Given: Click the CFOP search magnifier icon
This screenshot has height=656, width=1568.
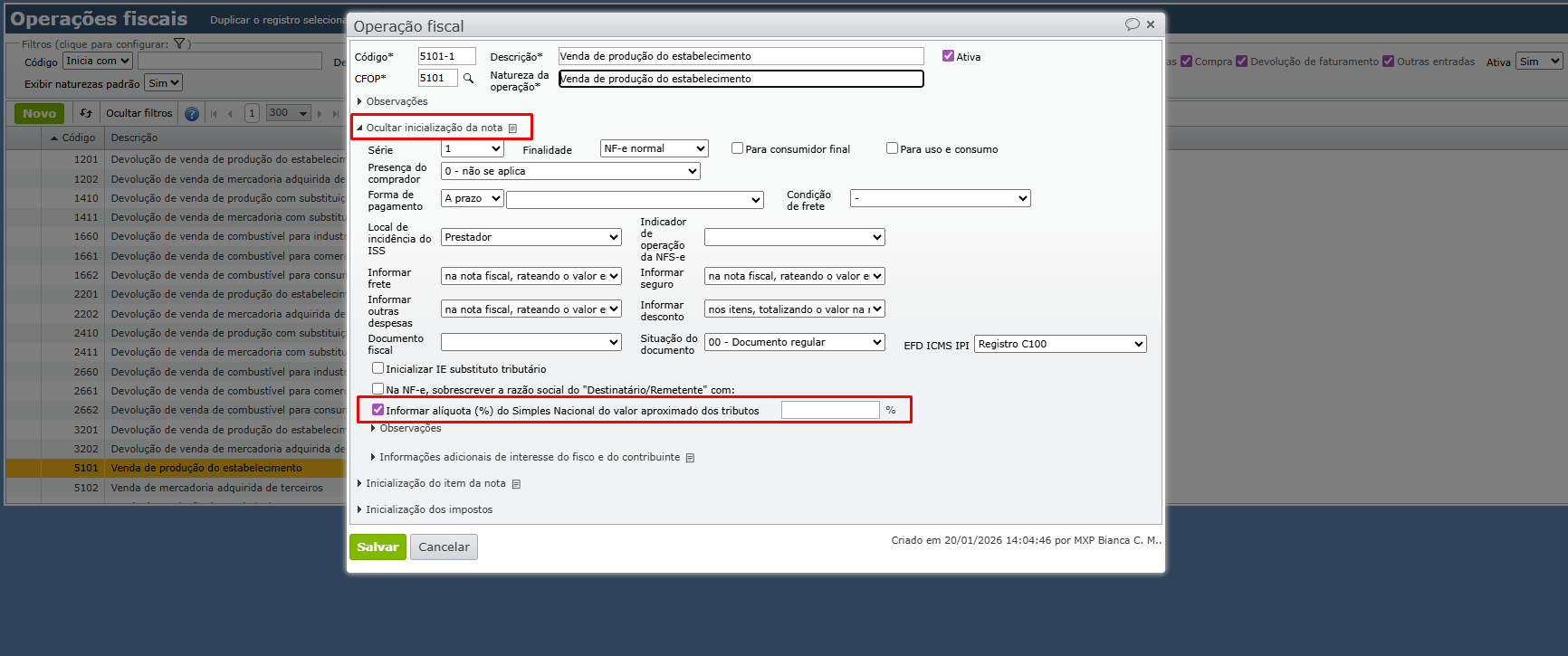Looking at the screenshot, I should (x=468, y=79).
